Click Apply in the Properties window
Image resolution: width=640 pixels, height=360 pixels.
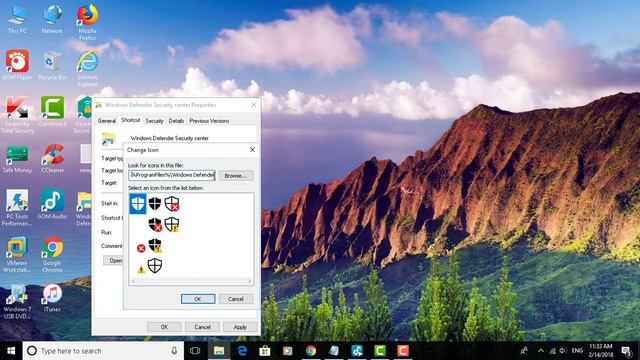point(240,327)
